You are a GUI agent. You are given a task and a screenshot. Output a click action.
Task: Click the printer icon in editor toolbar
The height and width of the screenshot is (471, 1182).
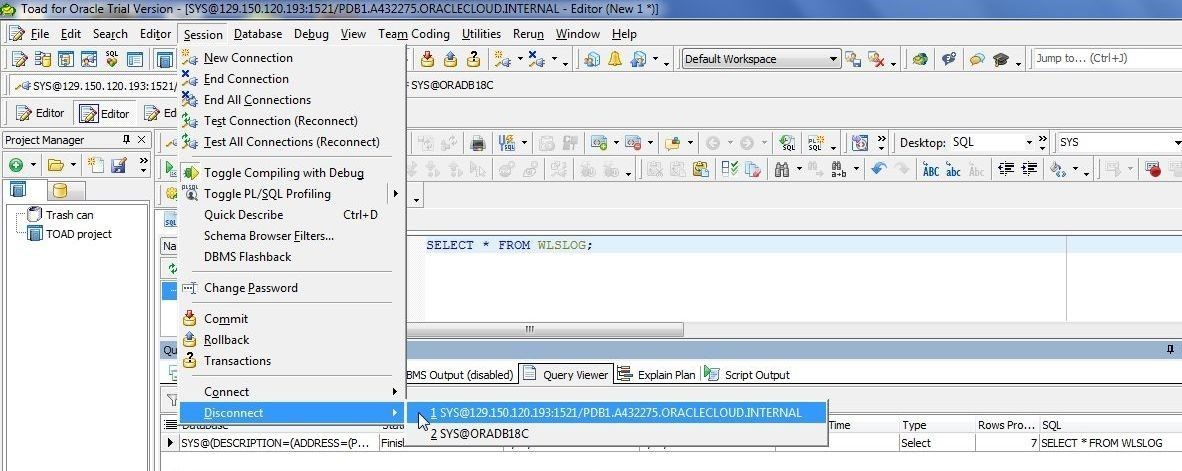pos(478,142)
